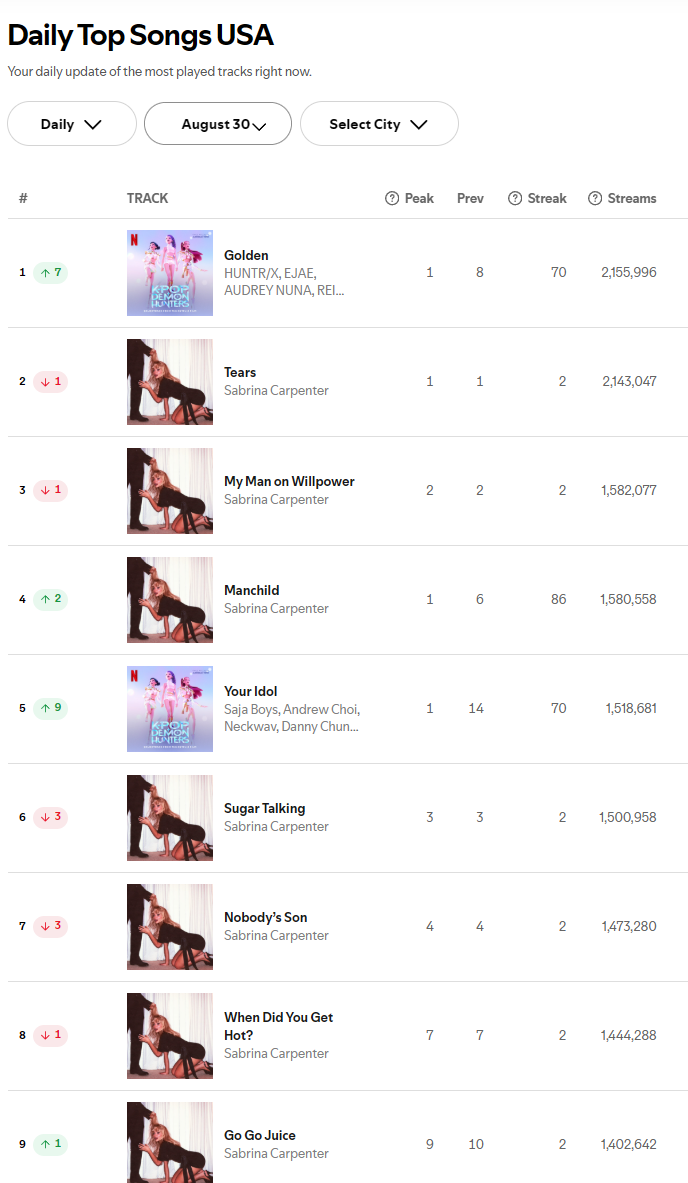The width and height of the screenshot is (688, 1183).
Task: Click Golden's up 7 rank change badge
Action: click(x=50, y=272)
